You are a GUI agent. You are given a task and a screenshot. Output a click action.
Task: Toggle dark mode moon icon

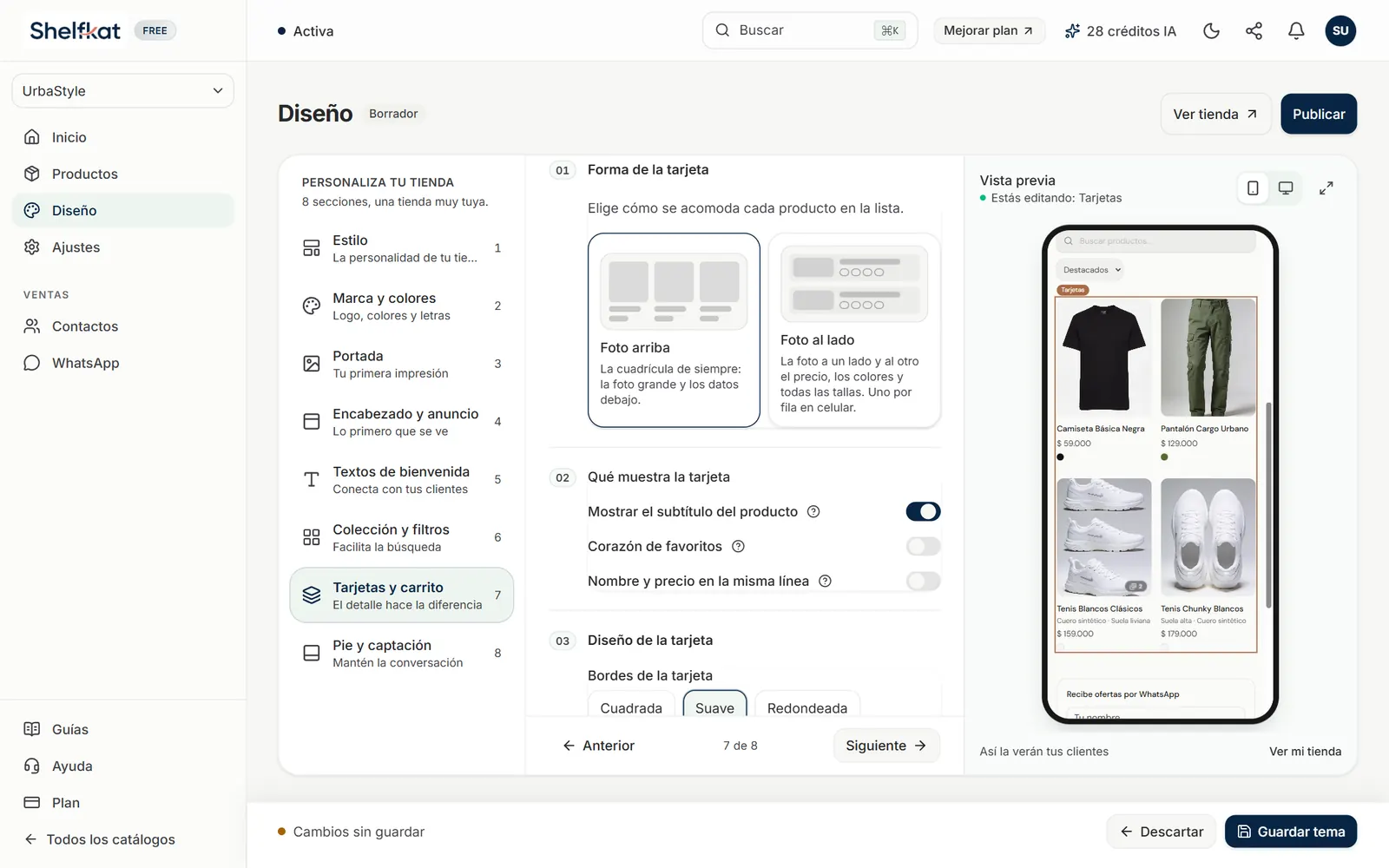pos(1211,31)
